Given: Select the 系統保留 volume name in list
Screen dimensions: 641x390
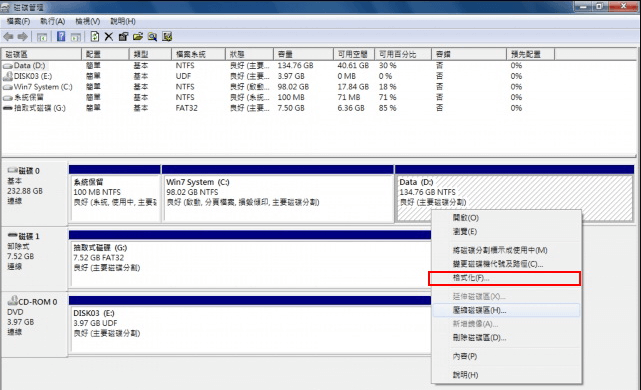Looking at the screenshot, I should (29, 98).
